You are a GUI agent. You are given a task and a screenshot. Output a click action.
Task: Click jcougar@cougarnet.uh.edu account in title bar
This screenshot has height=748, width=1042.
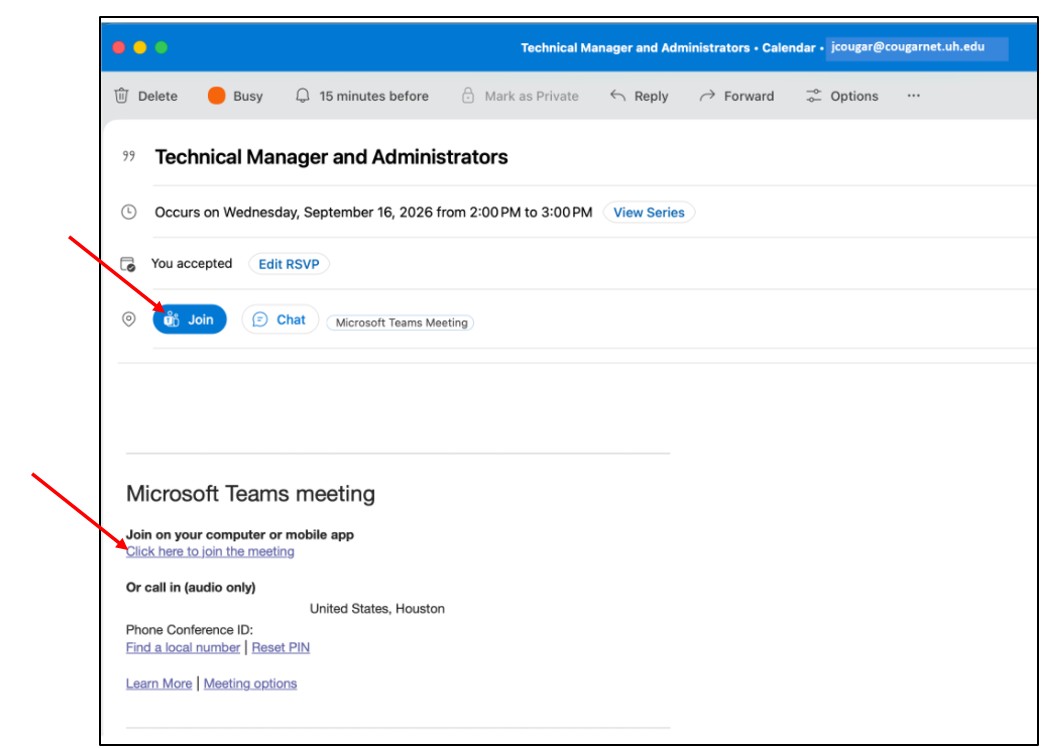click(908, 47)
